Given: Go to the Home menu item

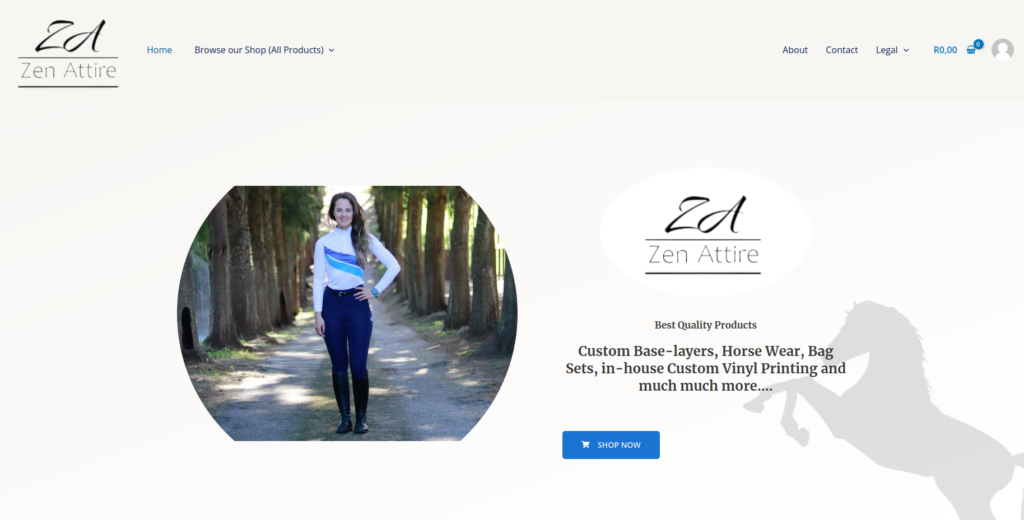Looking at the screenshot, I should click(x=159, y=50).
